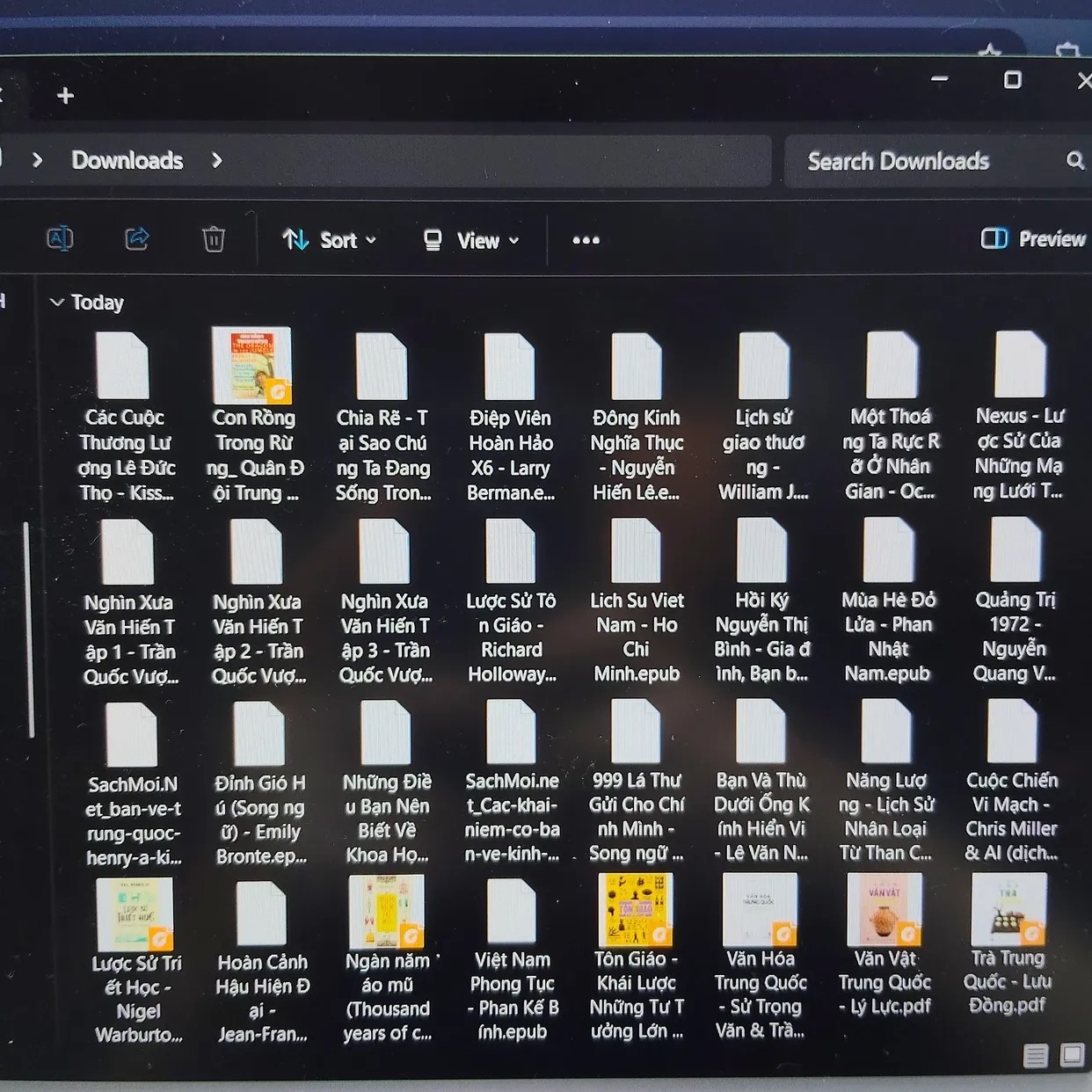This screenshot has width=1092, height=1092.
Task: Select Mùa Hè Đỏ Lửa - Phan Nhật Nam.epub
Action: [888, 601]
